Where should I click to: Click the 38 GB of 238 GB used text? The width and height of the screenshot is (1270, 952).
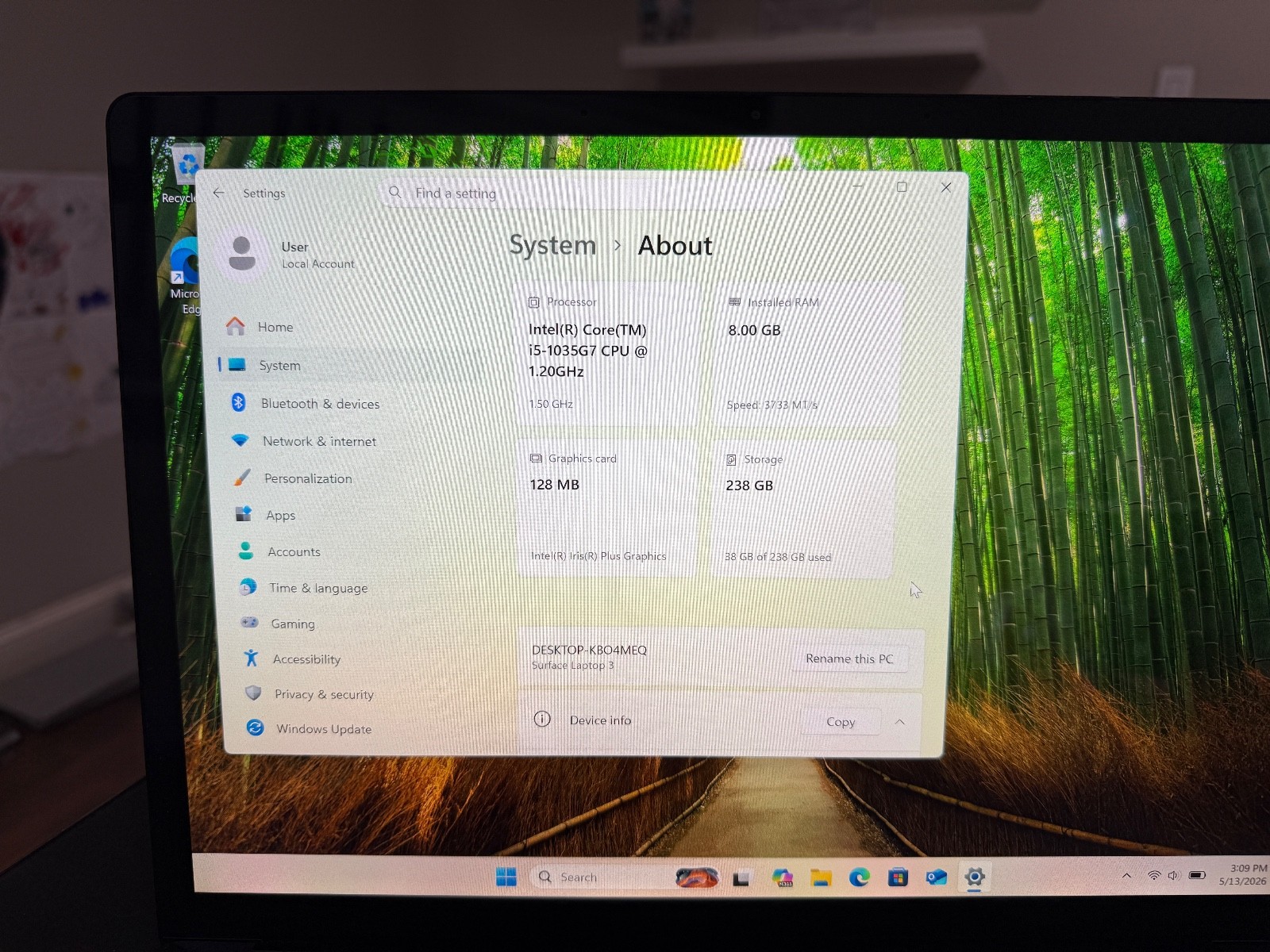coord(778,557)
